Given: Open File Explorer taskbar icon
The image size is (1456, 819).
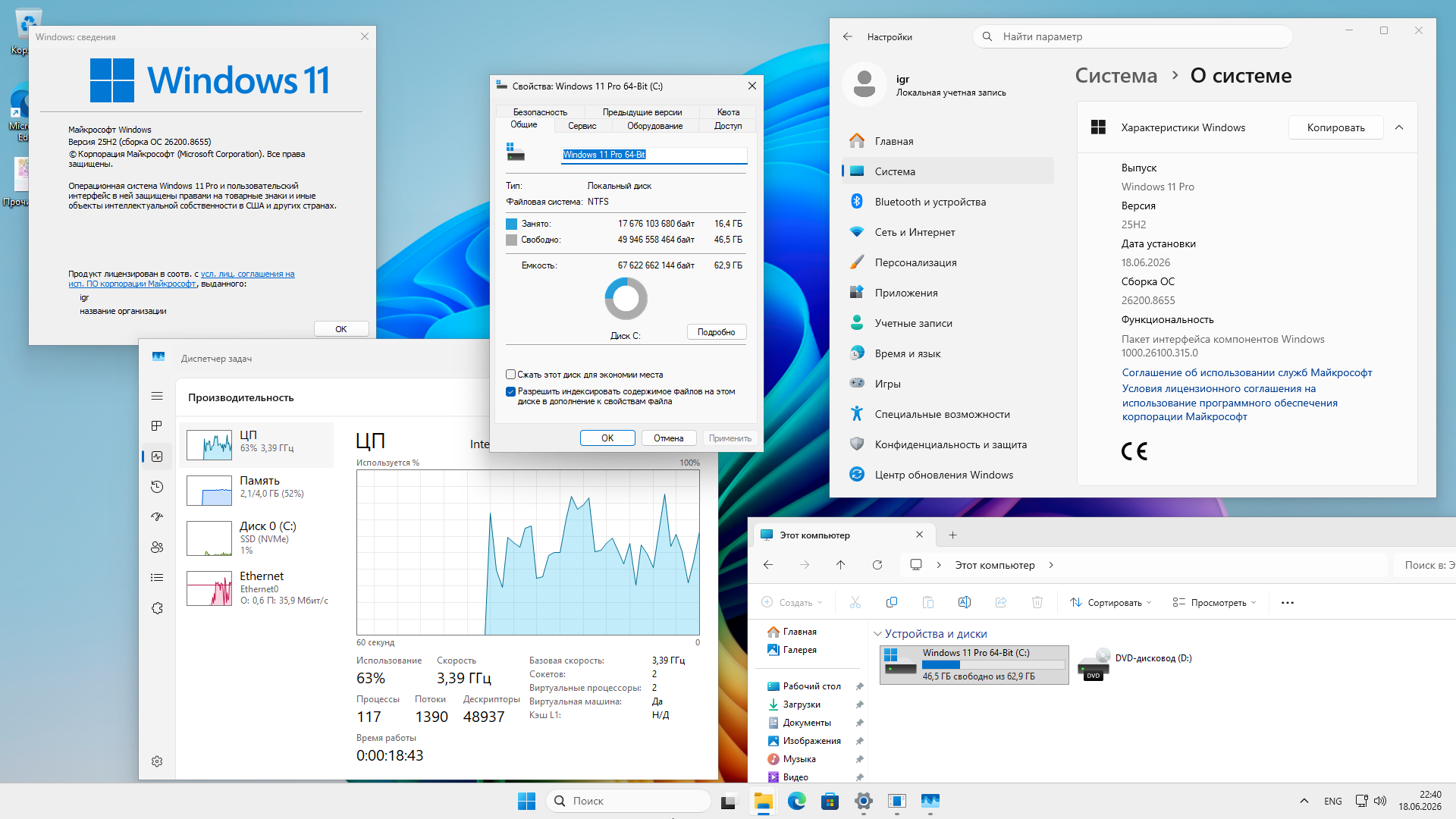Looking at the screenshot, I should (763, 801).
